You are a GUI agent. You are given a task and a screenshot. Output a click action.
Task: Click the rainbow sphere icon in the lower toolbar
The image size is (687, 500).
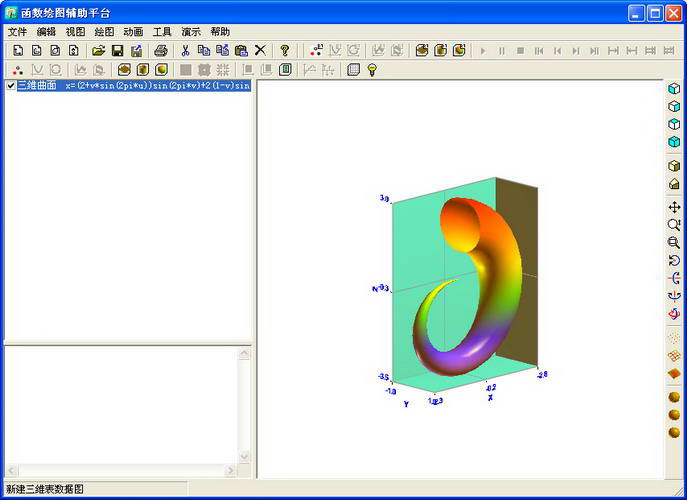162,70
